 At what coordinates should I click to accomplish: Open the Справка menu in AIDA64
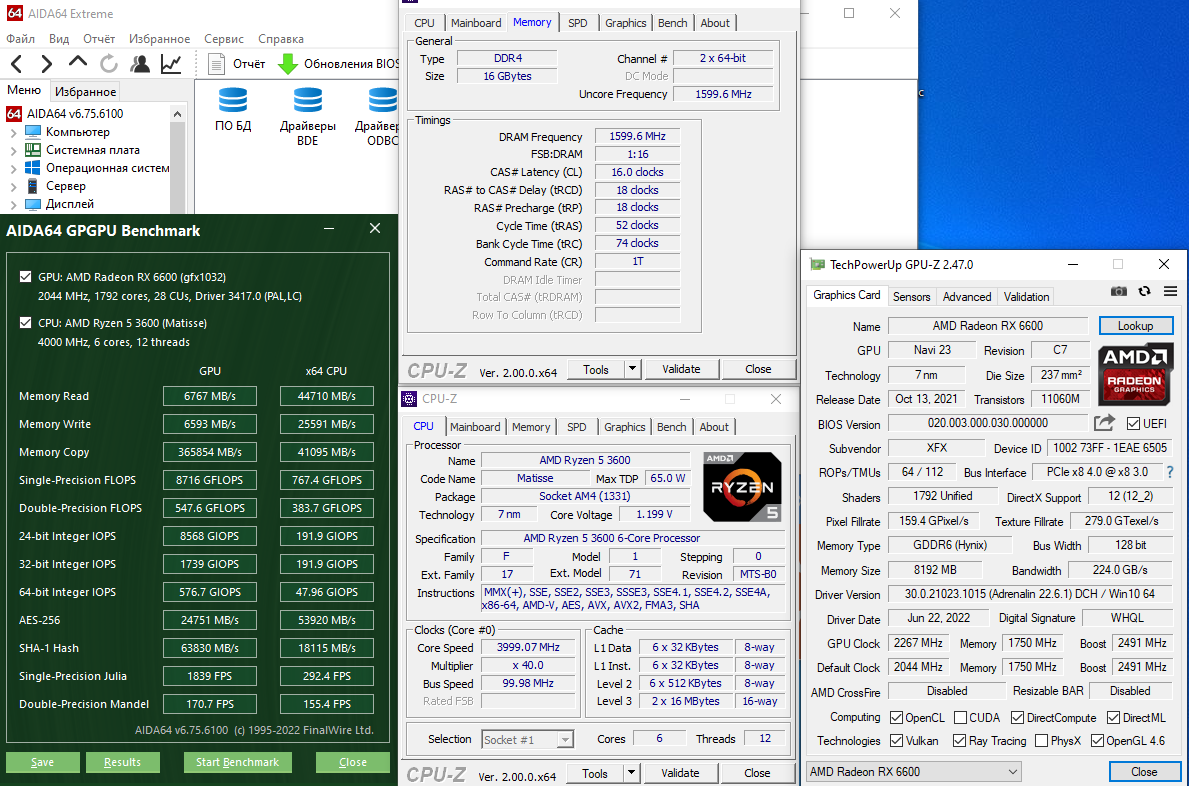pos(281,39)
